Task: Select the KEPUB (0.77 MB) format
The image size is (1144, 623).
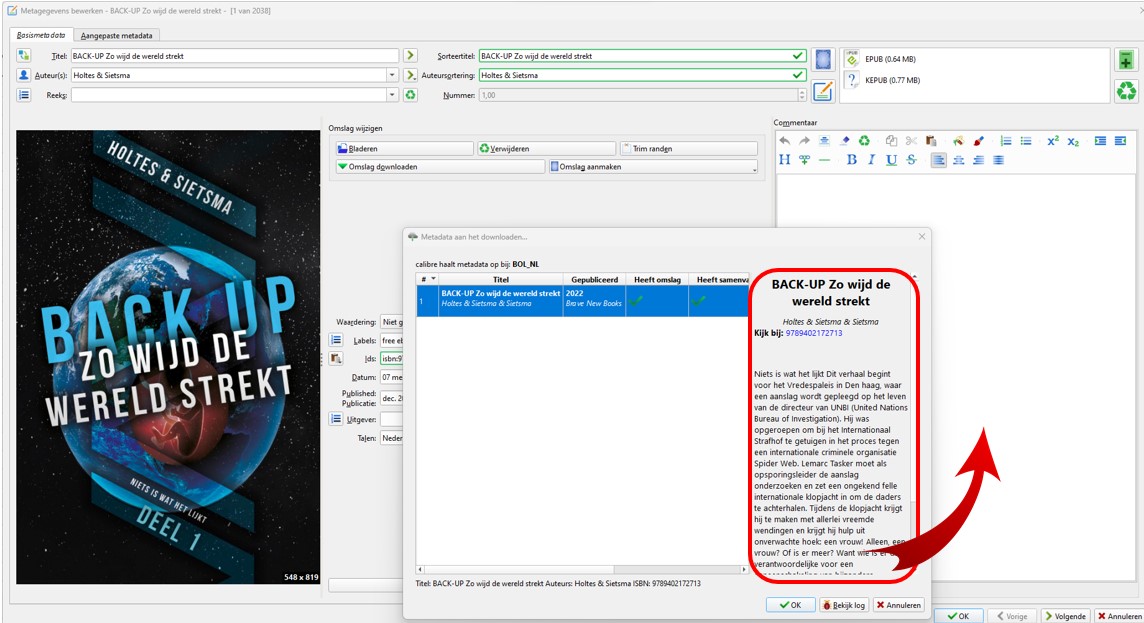Action: (892, 80)
